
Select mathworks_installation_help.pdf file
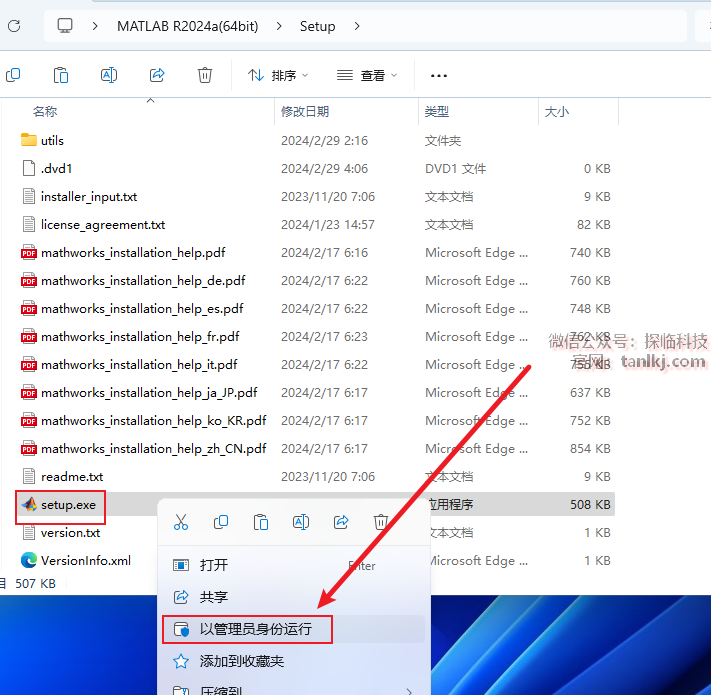click(133, 253)
